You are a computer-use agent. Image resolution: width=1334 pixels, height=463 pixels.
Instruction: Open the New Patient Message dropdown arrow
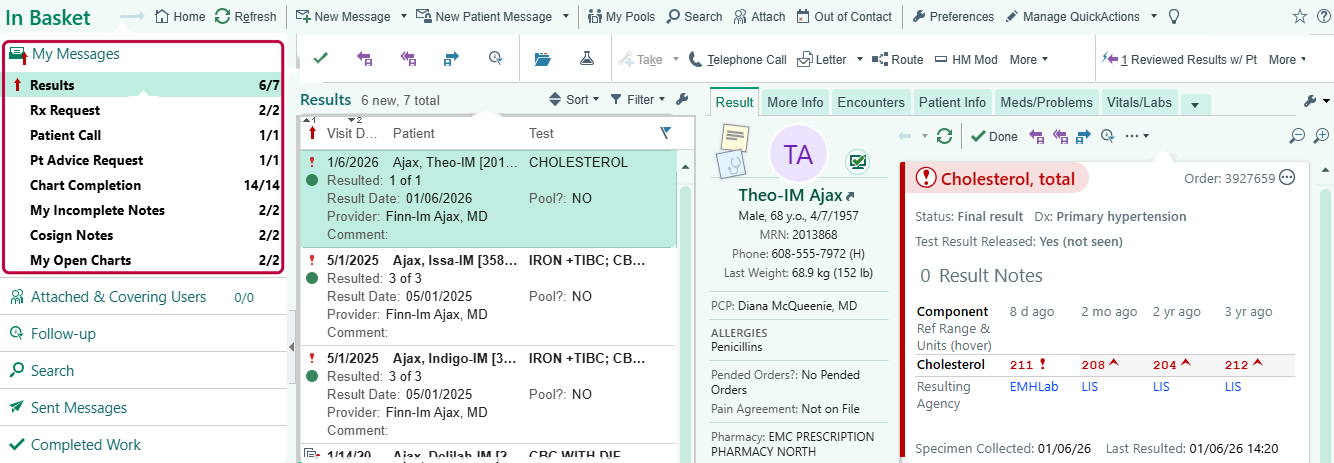[x=566, y=17]
